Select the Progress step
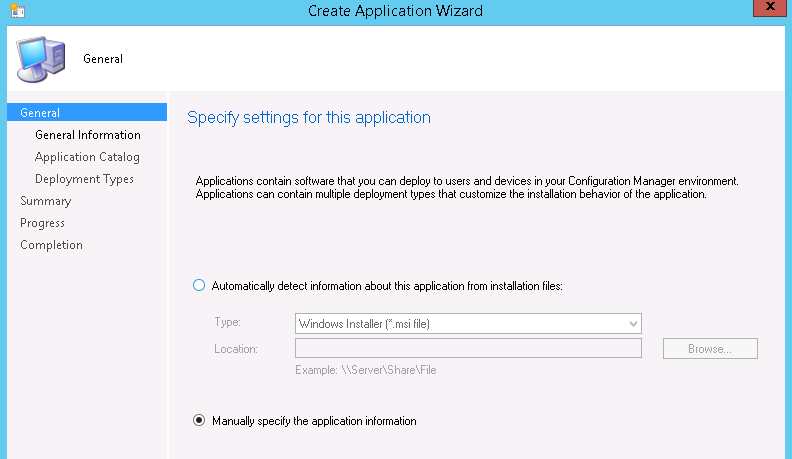Screen dimensions: 792x459 pyautogui.click(x=42, y=223)
